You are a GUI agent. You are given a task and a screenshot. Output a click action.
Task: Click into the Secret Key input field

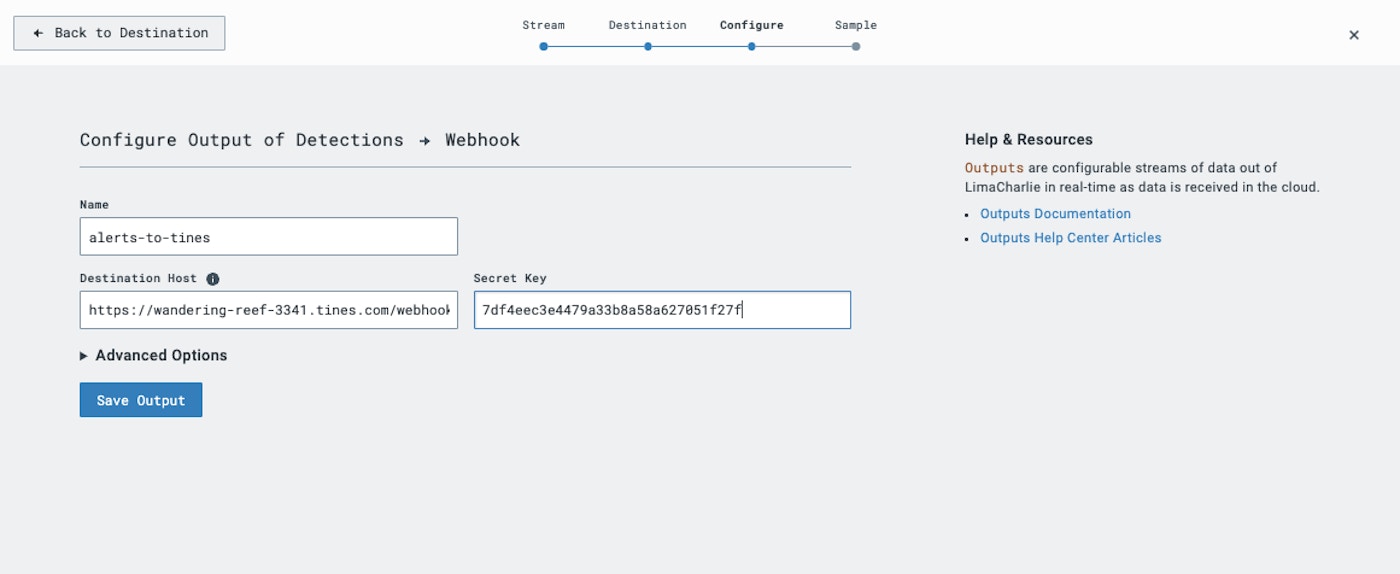[x=662, y=310]
